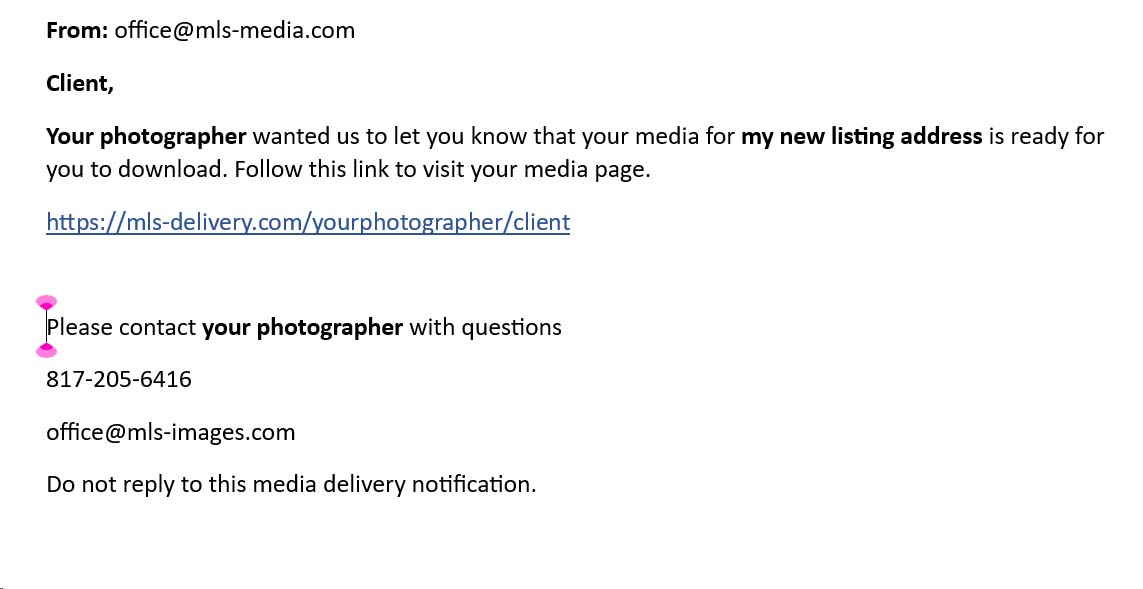Click the "Please contact" text
1143x589 pixels.
click(122, 327)
